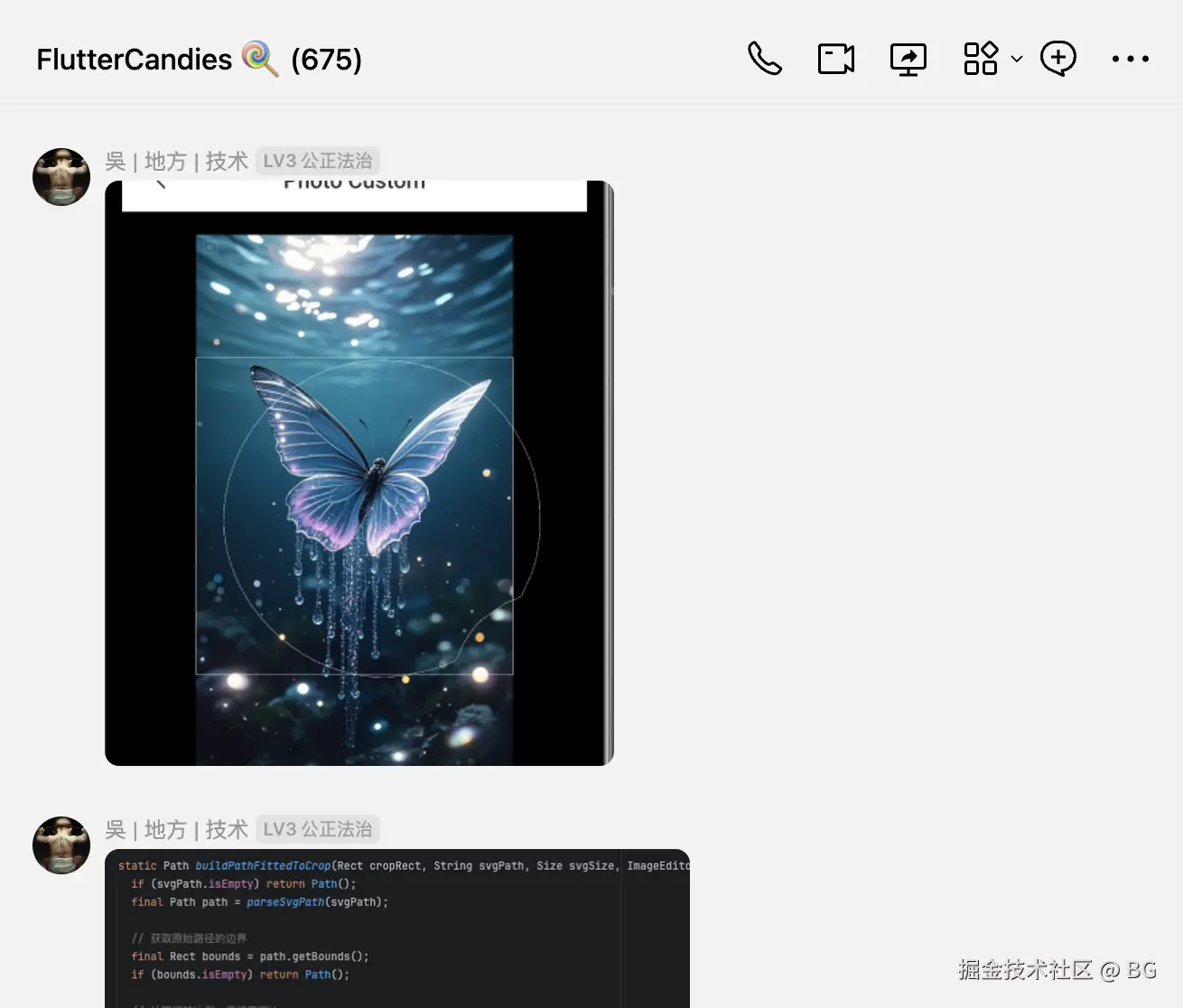
Task: Click sender name above the code snippet
Action: point(176,829)
